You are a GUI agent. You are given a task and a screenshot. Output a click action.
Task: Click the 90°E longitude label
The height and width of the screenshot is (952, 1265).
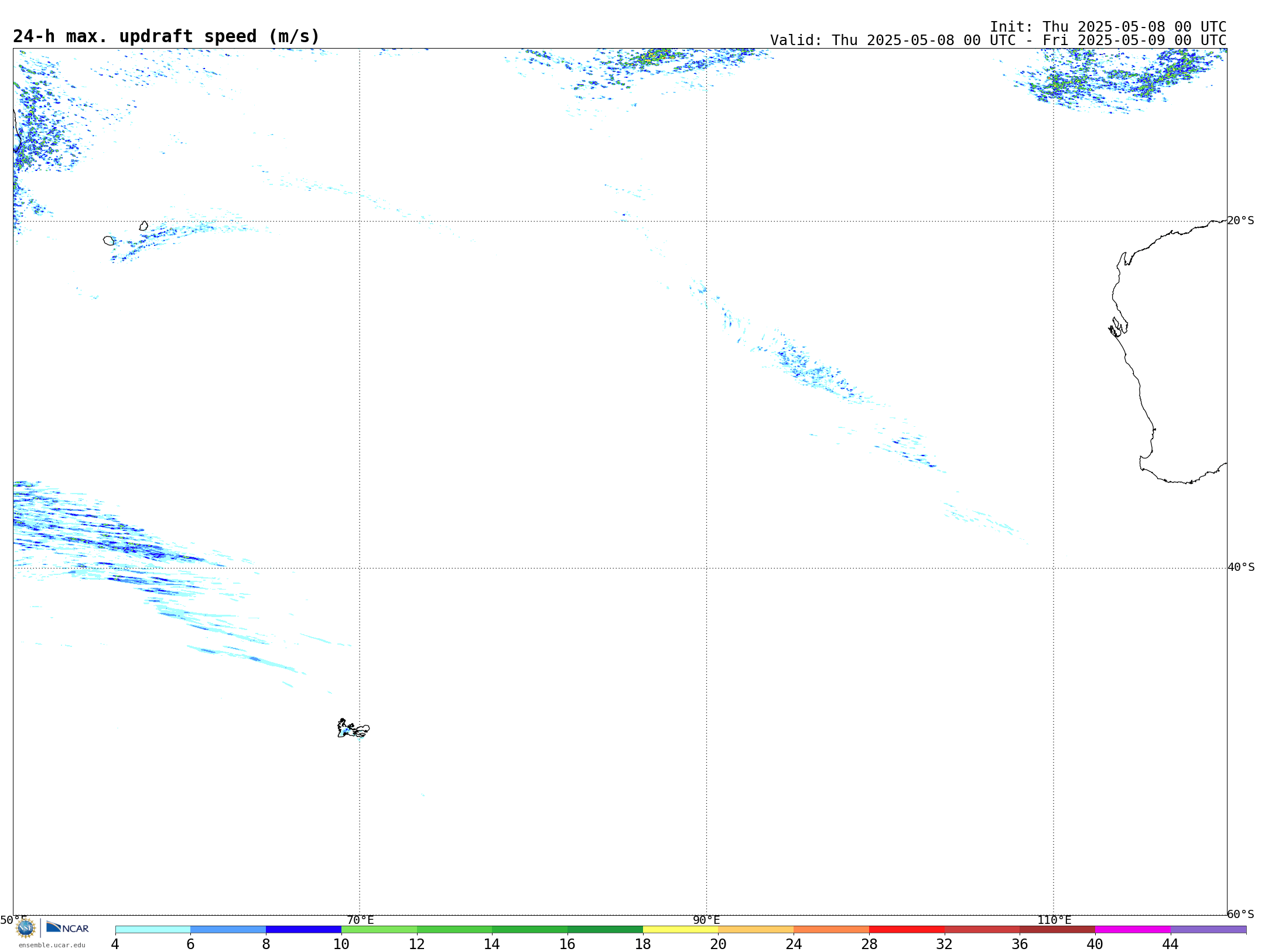706,920
